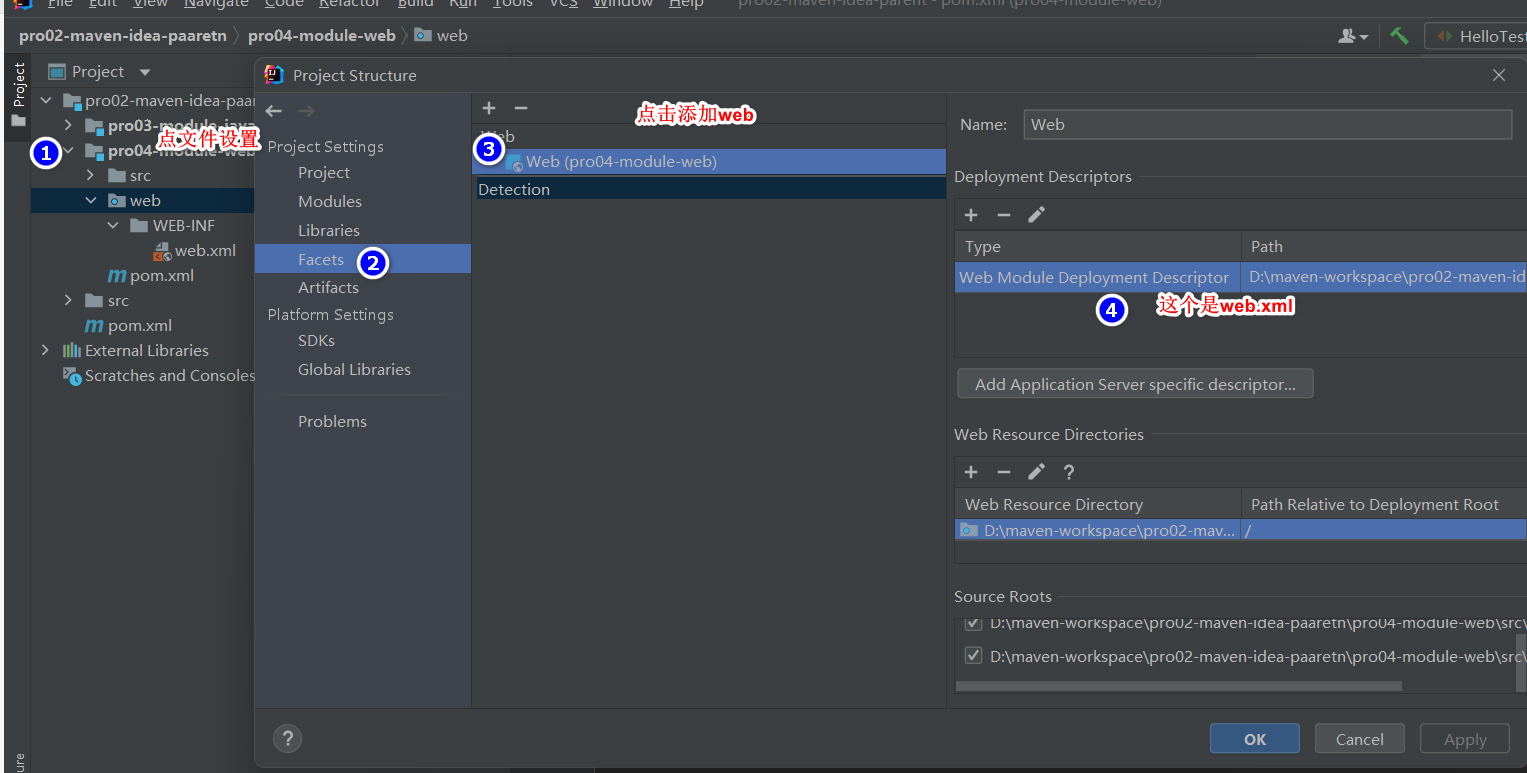Open the Navigate menu
The image size is (1527, 773).
[216, 4]
